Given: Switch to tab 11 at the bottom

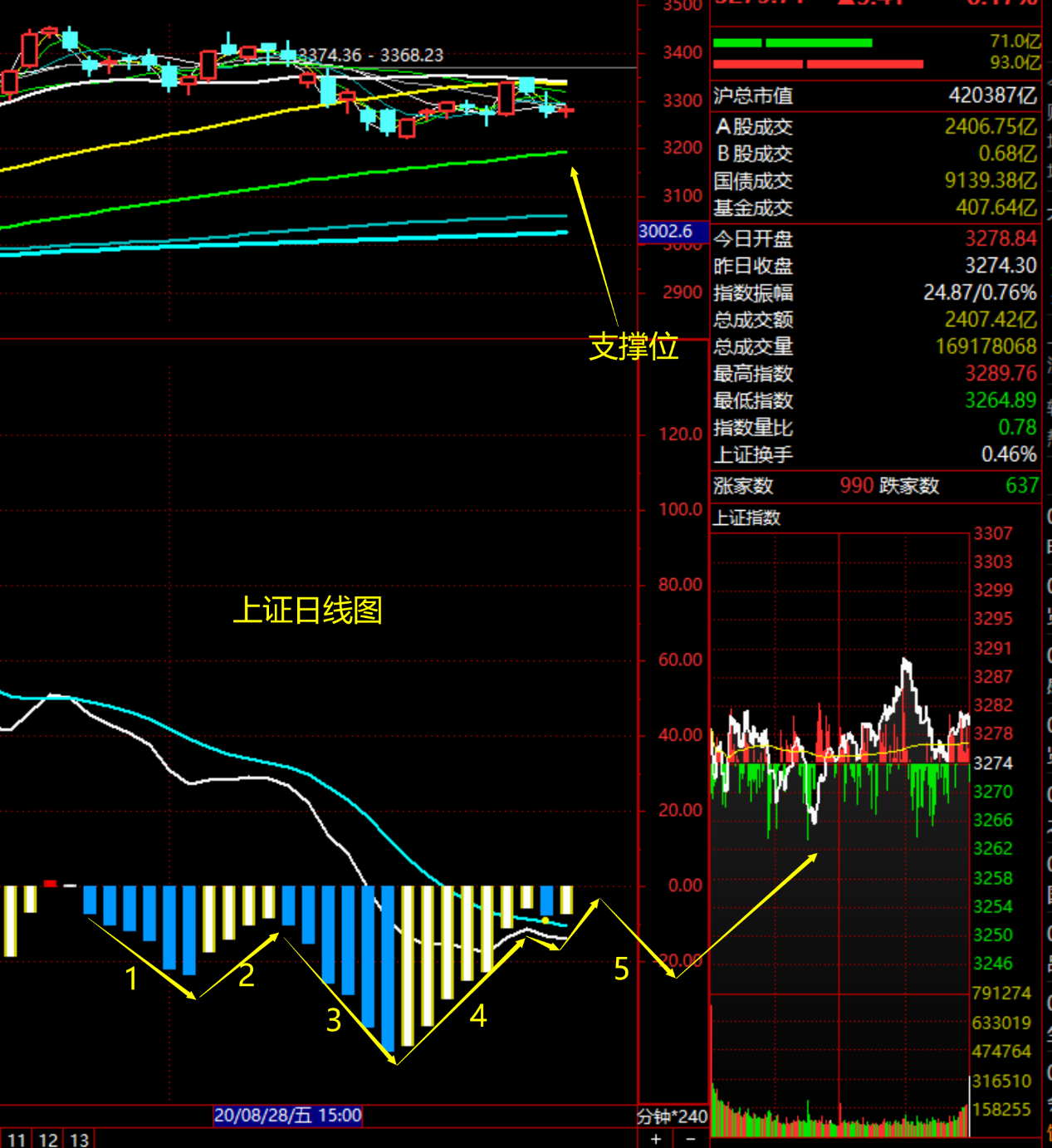Looking at the screenshot, I should coord(17,1139).
